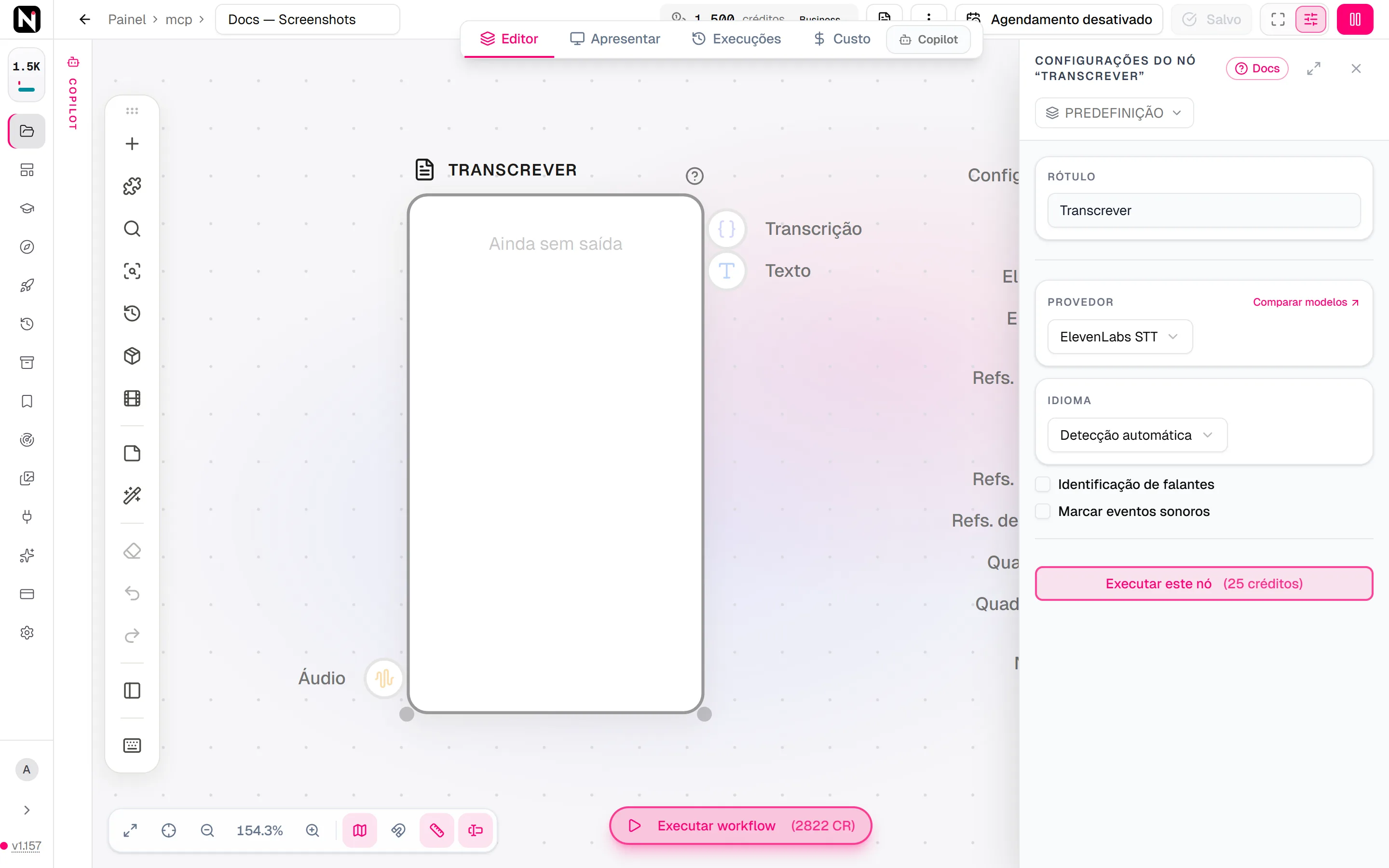This screenshot has height=868, width=1389.
Task: Open the Detecção automática language dropdown
Action: [1137, 434]
